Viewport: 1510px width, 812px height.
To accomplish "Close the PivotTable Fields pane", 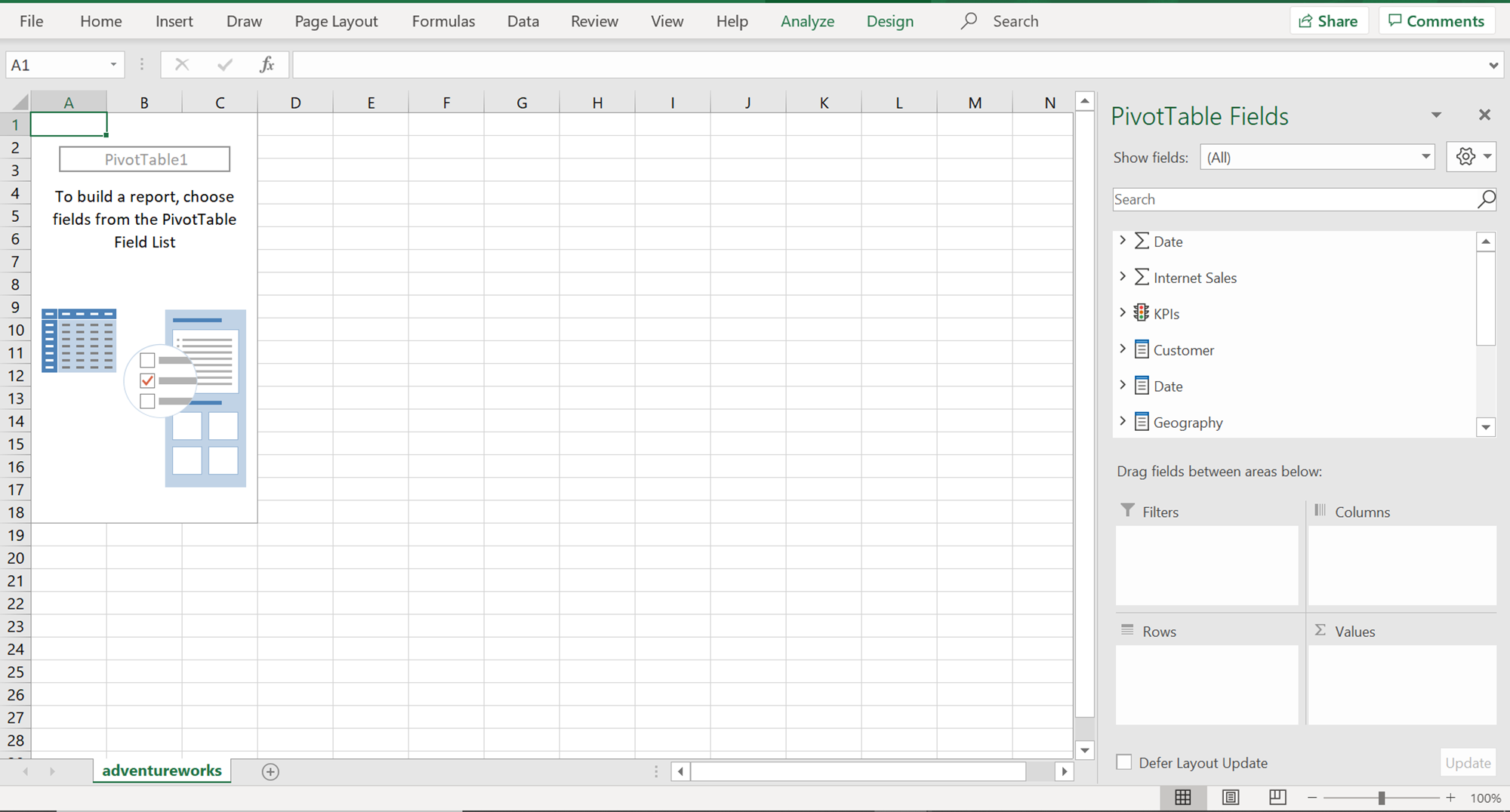I will (x=1484, y=115).
